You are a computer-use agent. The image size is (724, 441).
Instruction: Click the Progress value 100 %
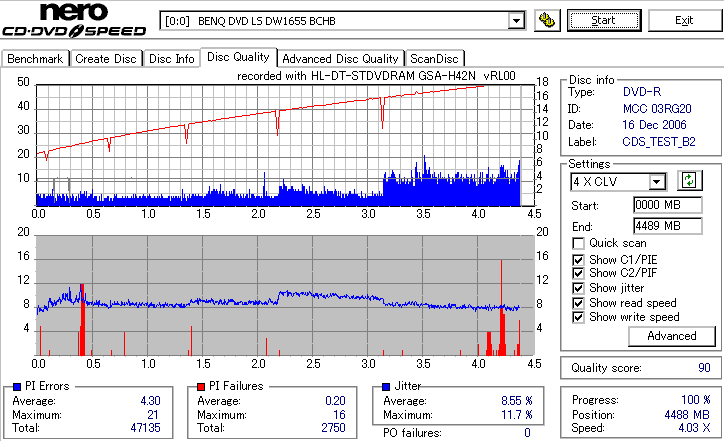click(696, 400)
